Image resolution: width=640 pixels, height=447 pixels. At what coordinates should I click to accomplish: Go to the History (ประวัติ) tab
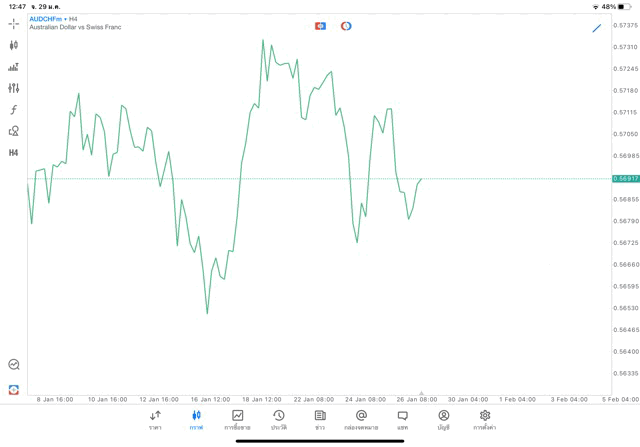click(x=278, y=420)
